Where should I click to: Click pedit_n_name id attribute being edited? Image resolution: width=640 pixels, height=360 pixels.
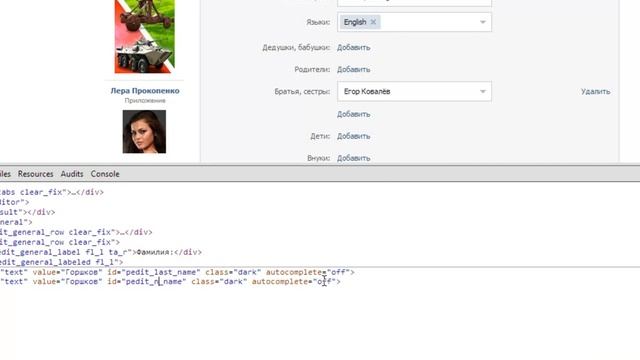coord(153,282)
